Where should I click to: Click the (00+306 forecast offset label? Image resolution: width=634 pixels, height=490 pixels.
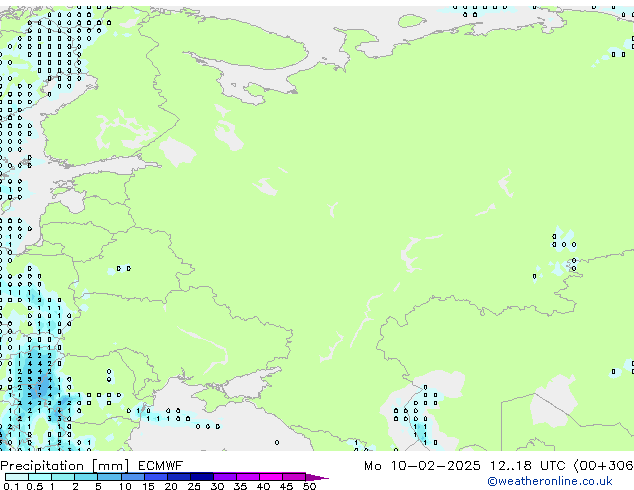602,466
